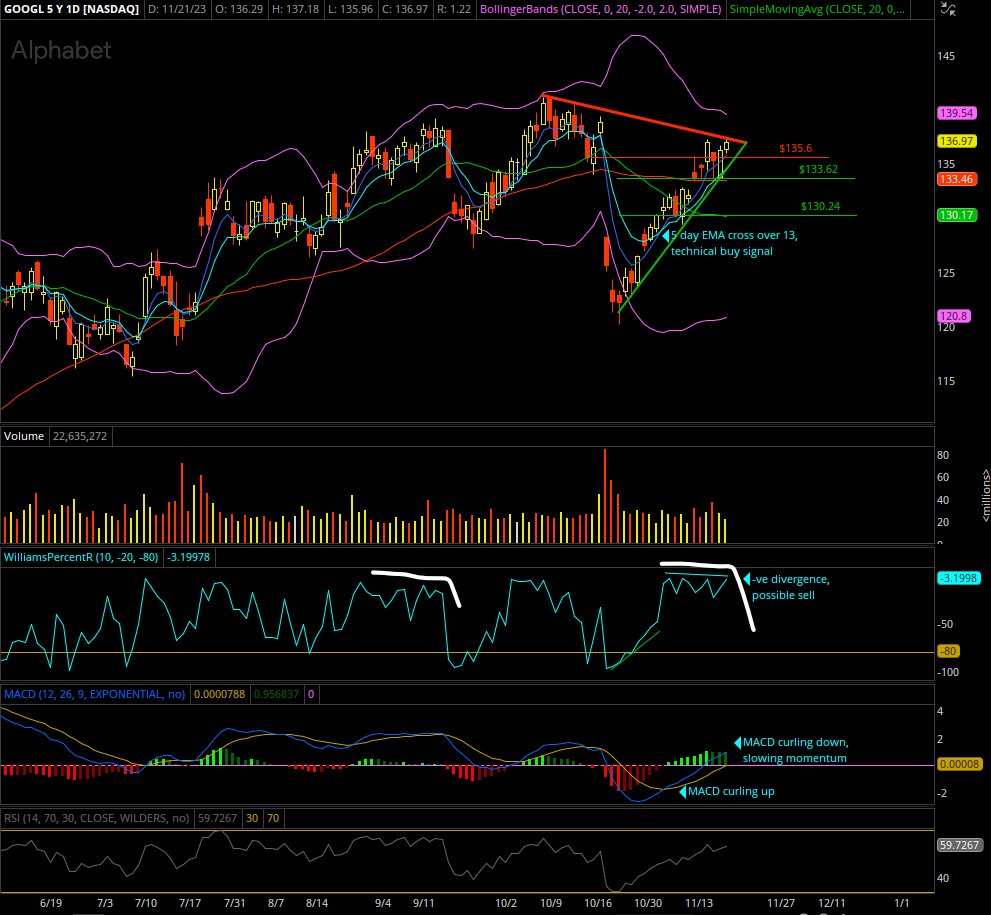Screen dimensions: 991x915
Task: Open the MACD (12, 26, 9, EXPONENTIAL) study label
Action: pyautogui.click(x=94, y=694)
